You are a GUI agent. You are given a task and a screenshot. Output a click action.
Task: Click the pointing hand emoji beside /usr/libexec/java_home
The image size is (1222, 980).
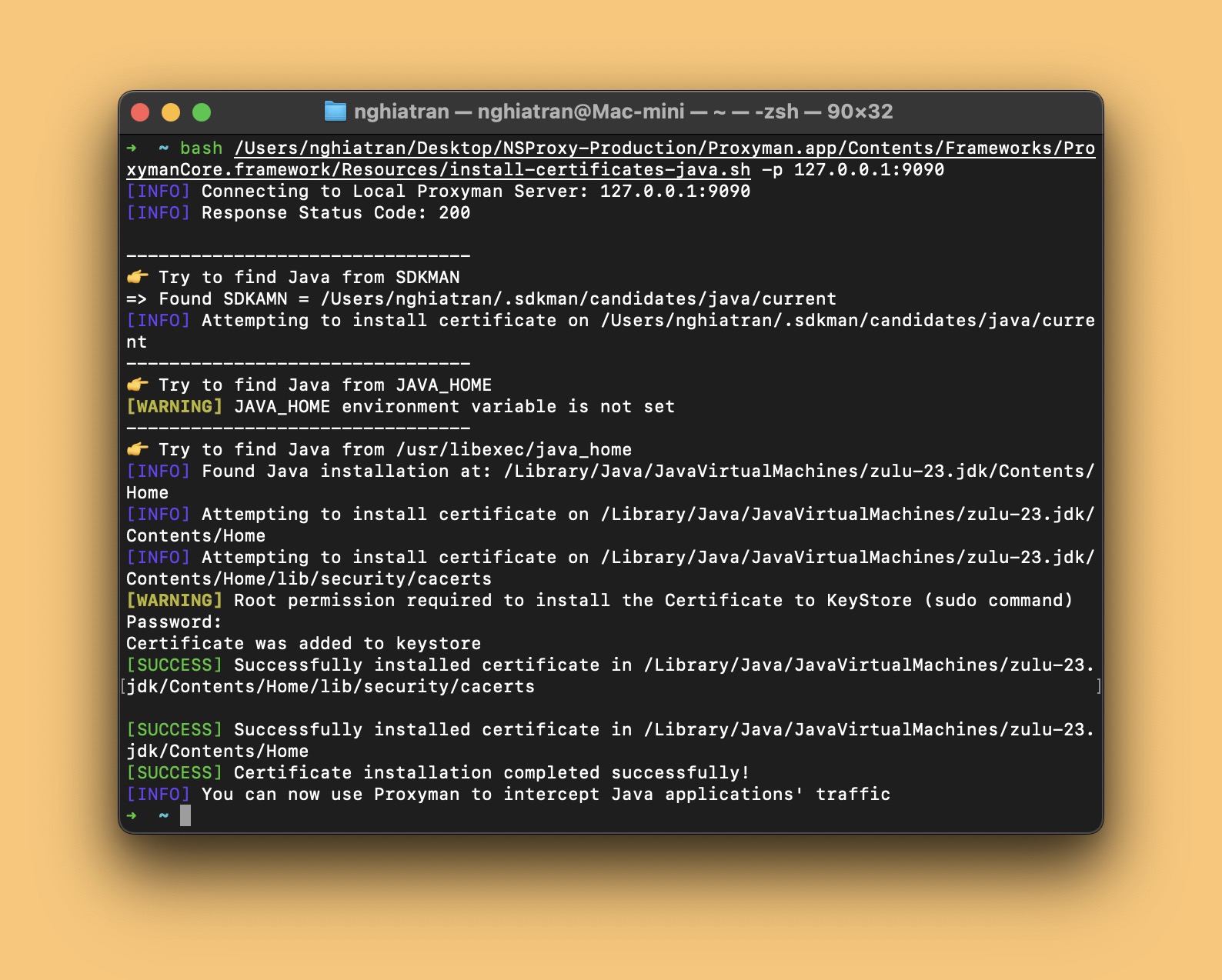(138, 449)
